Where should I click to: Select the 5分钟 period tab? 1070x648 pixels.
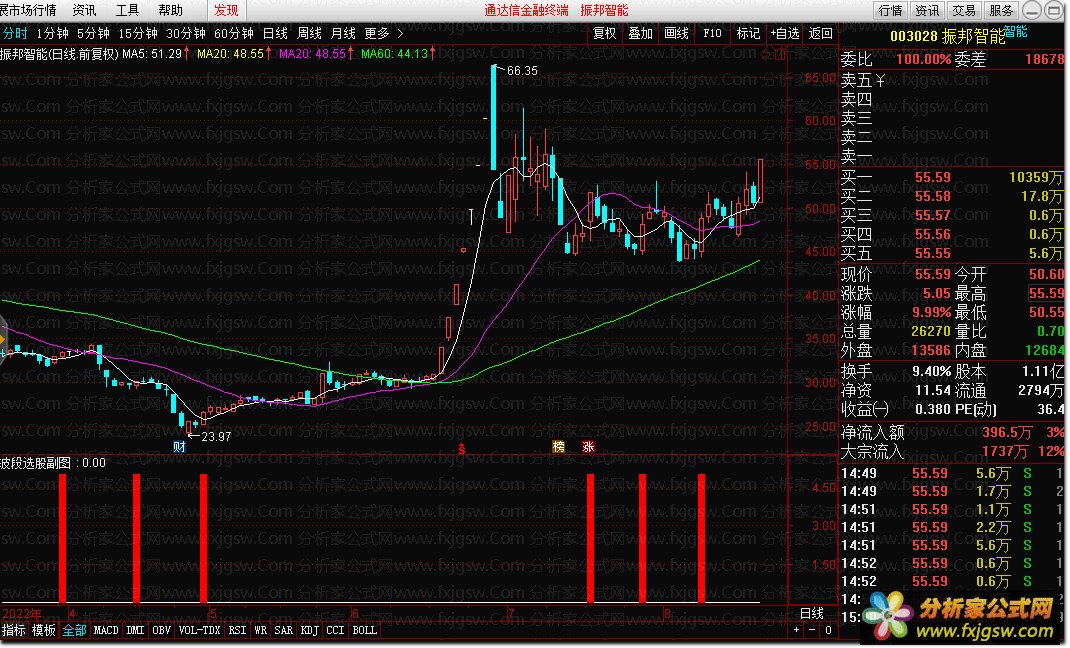(x=93, y=33)
